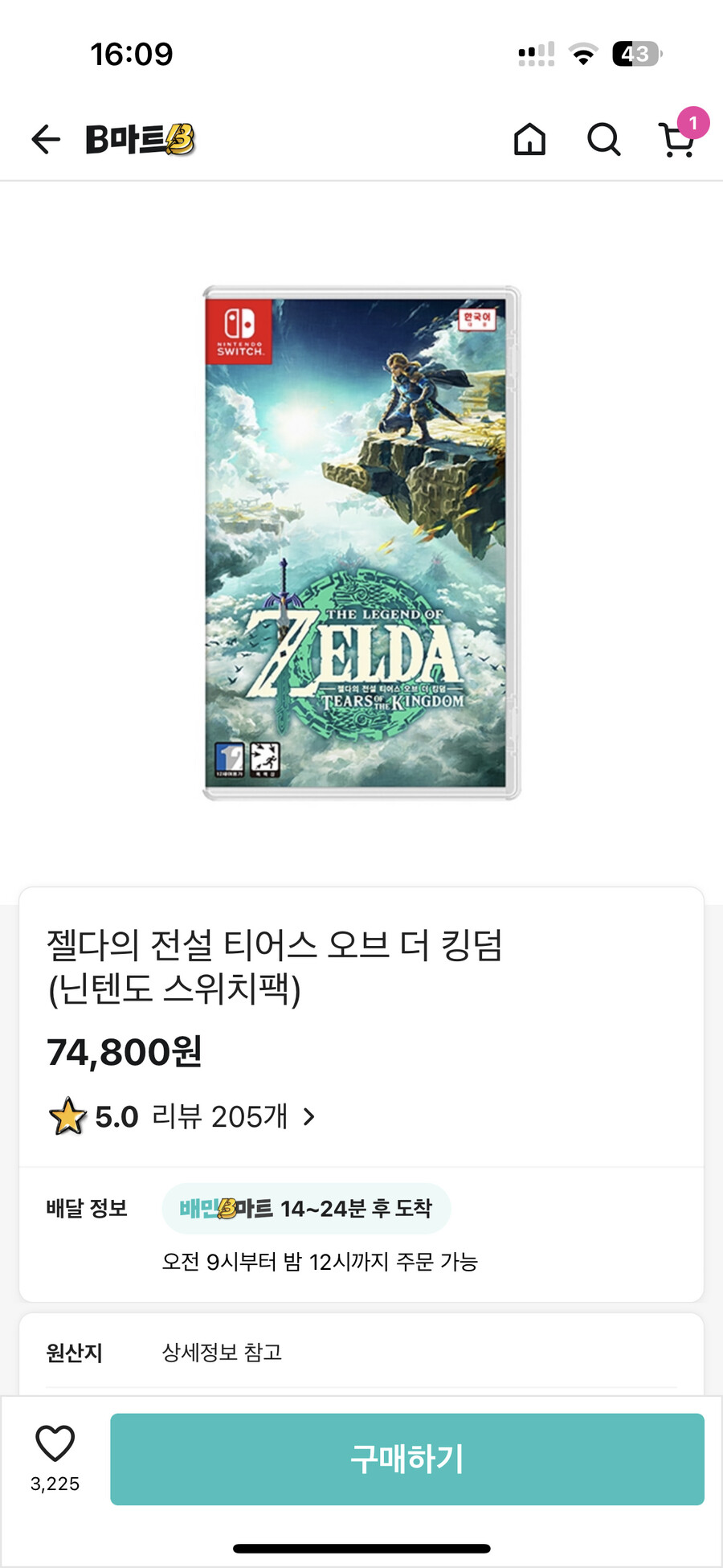The image size is (723, 1568).
Task: Tap the cart badge showing 1 item
Action: (695, 122)
